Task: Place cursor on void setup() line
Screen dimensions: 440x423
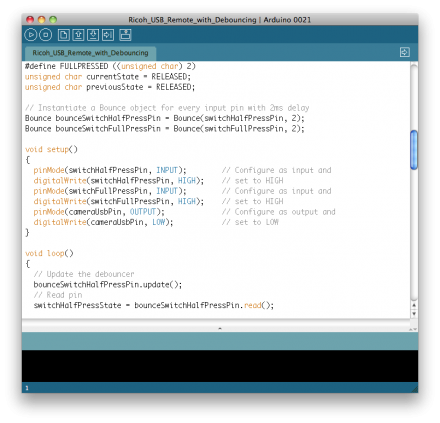Action: click(51, 149)
